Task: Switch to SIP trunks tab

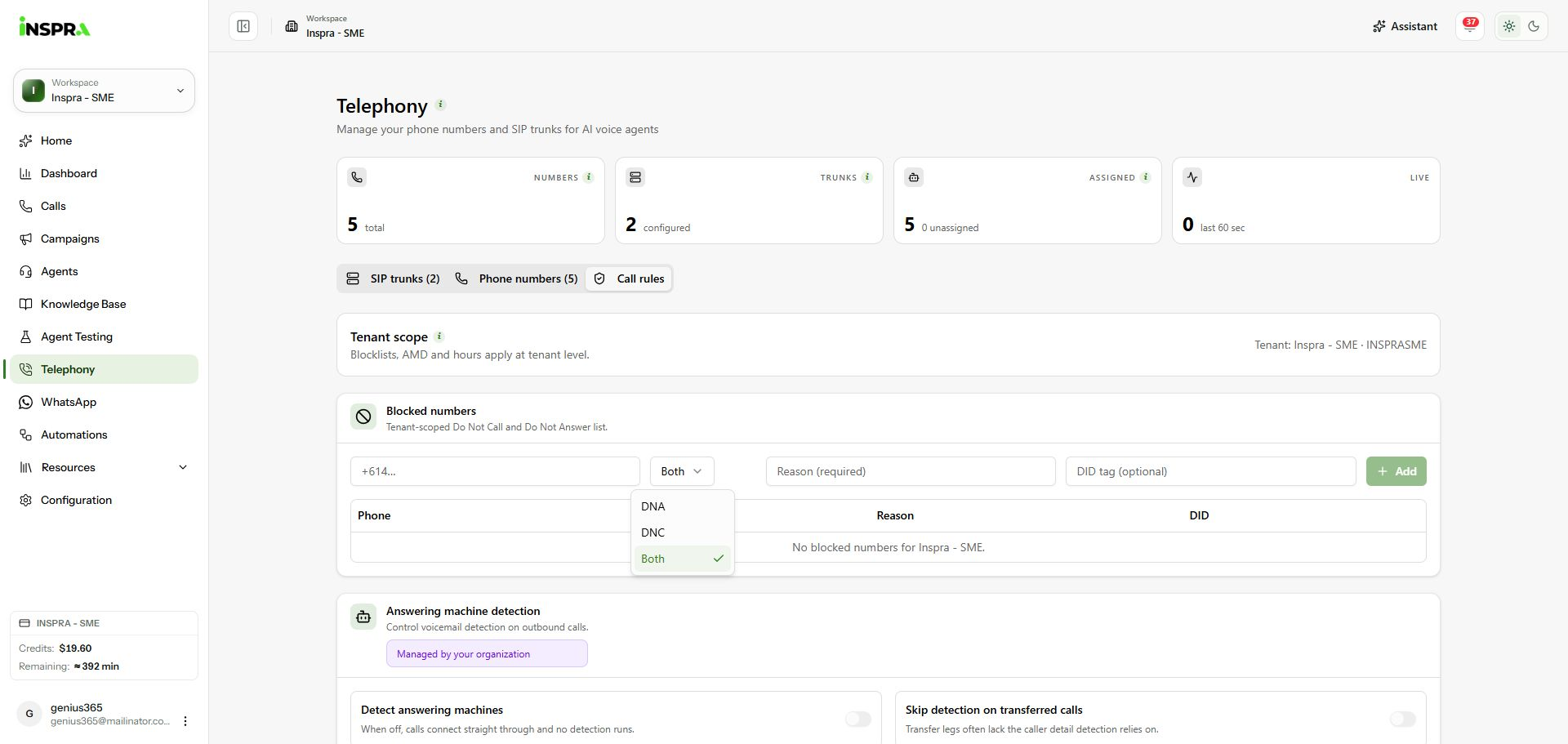Action: (393, 278)
